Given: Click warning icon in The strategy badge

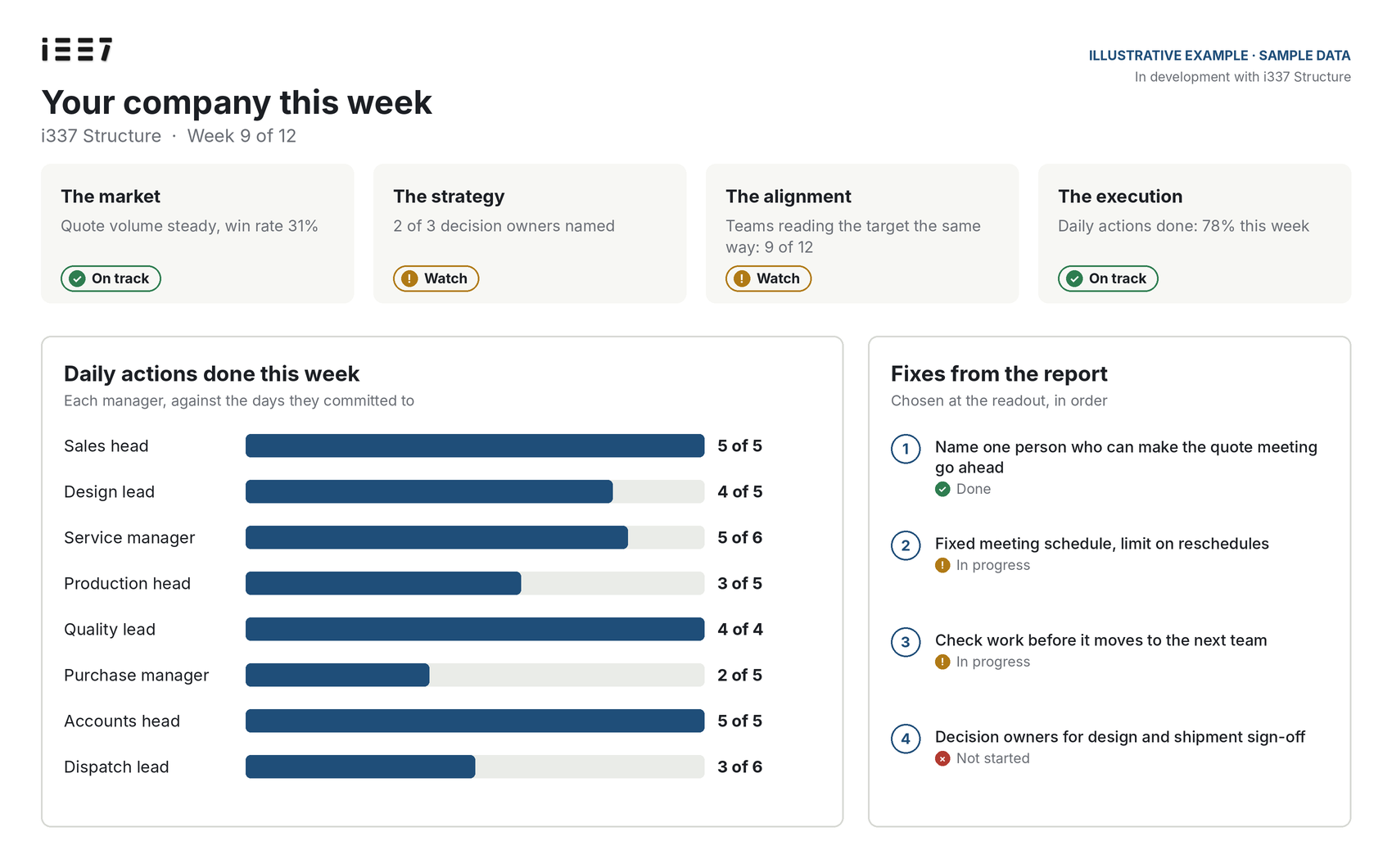Looking at the screenshot, I should [x=409, y=278].
